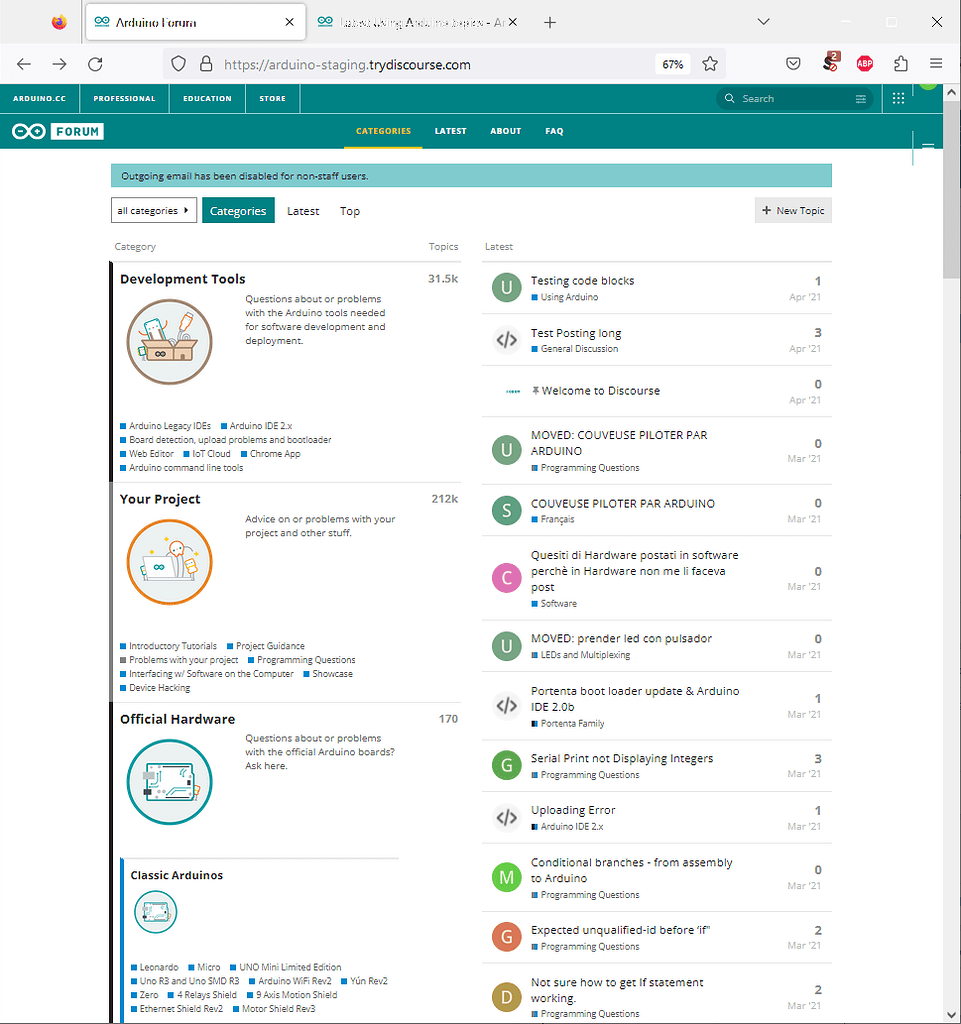Click the browser forward arrow
961x1024 pixels.
(59, 64)
